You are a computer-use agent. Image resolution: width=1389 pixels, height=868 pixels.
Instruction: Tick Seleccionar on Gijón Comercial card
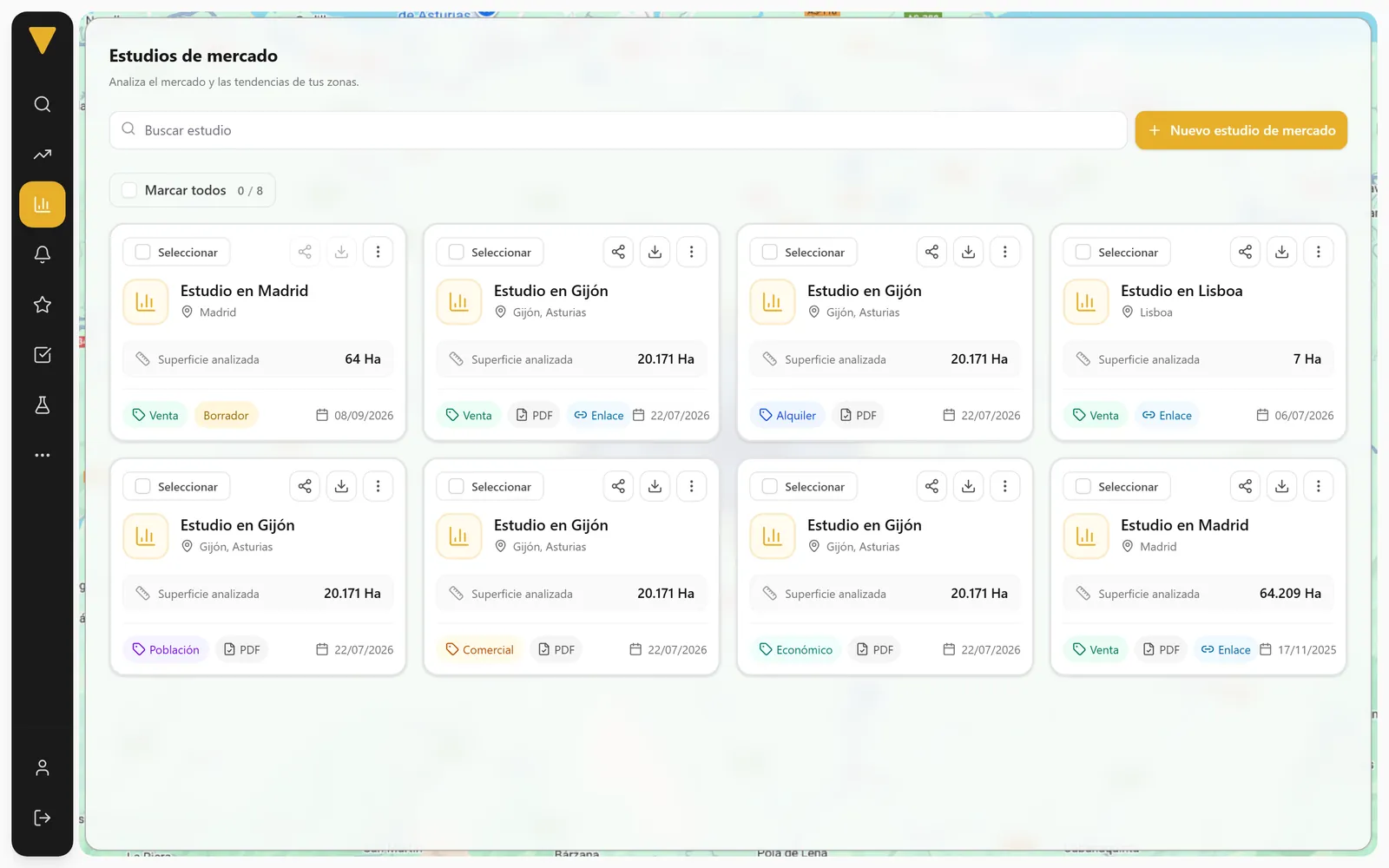[x=457, y=486]
